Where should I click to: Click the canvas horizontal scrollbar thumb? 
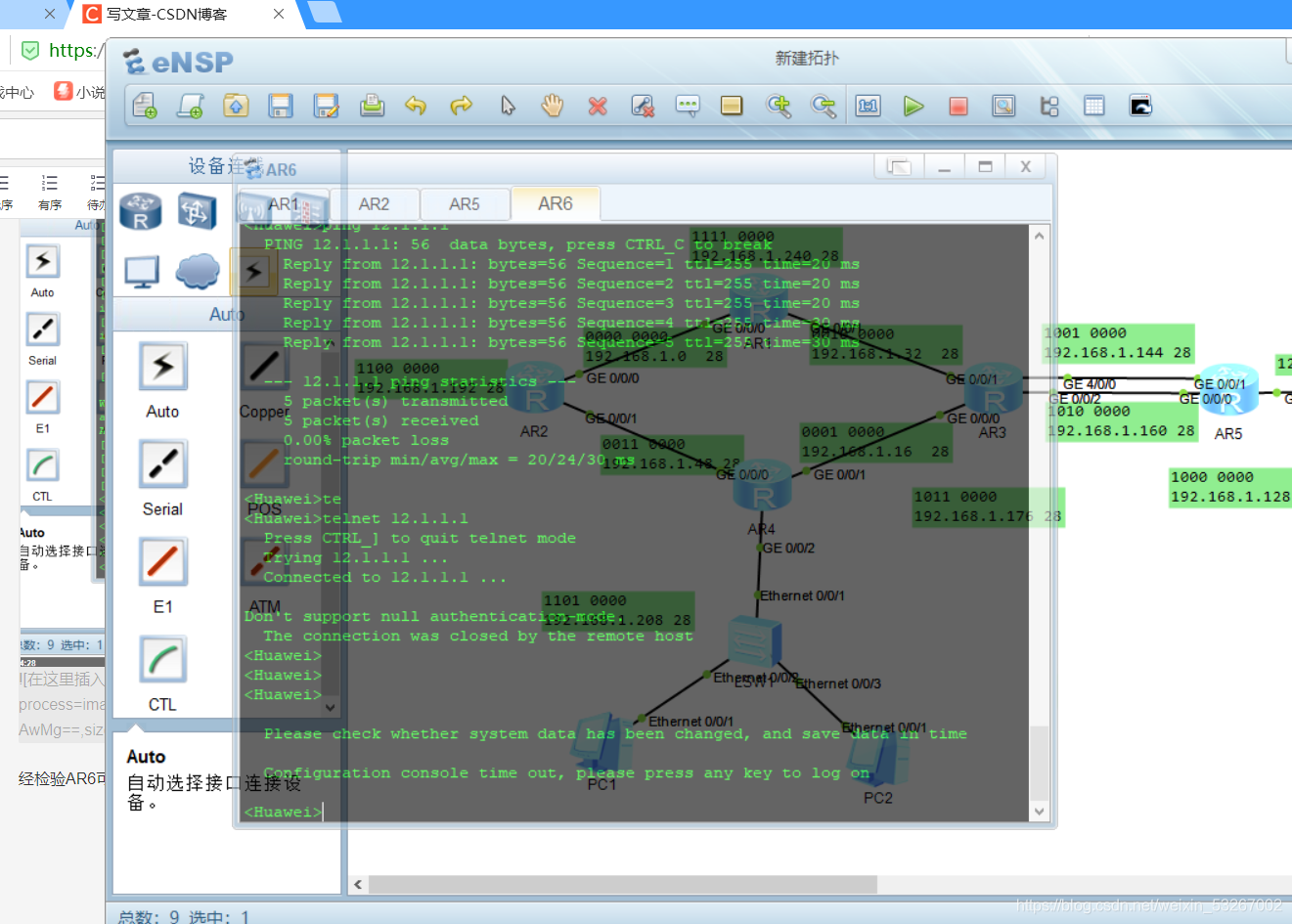tap(622, 884)
